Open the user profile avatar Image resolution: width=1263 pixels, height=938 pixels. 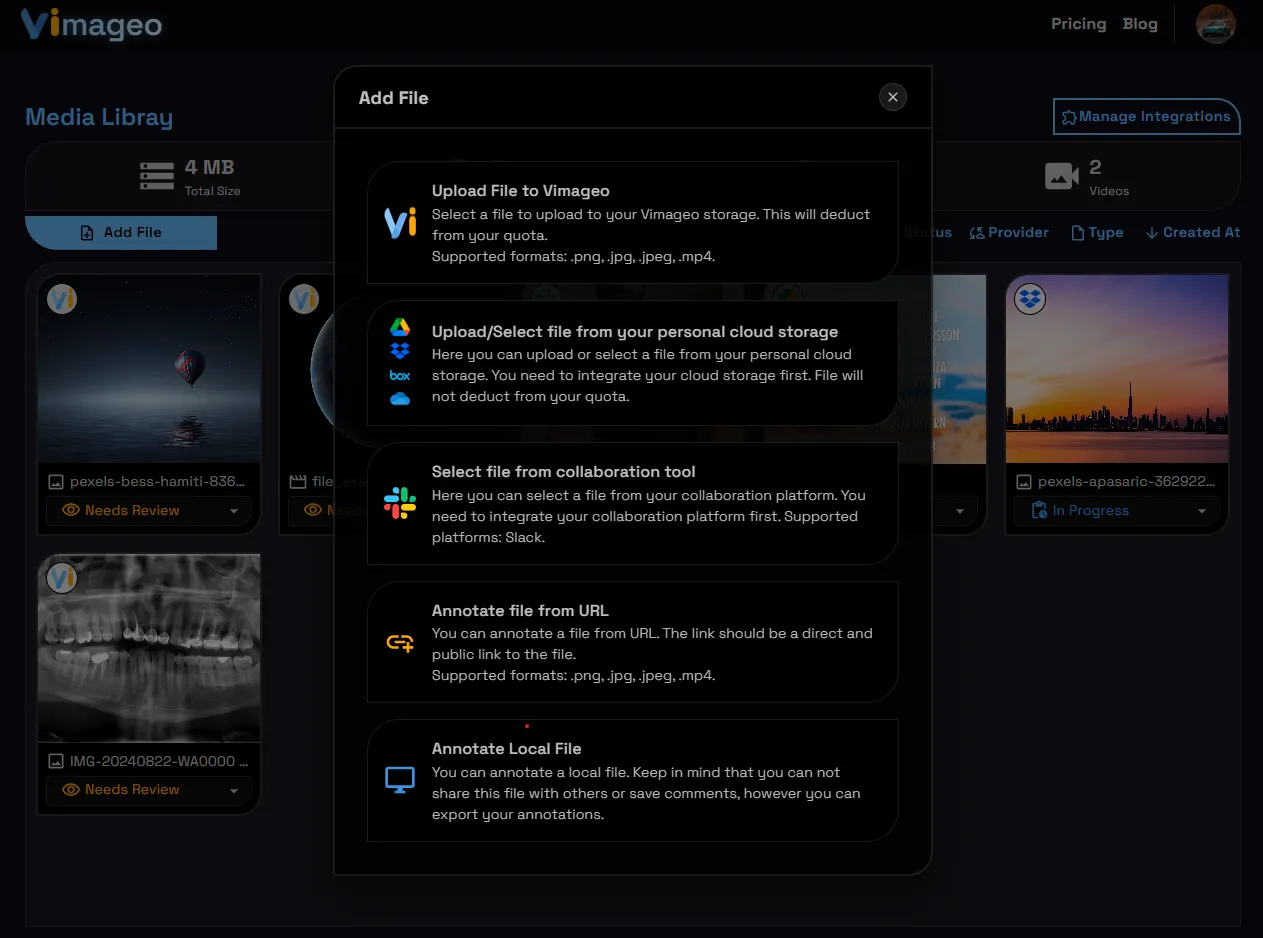tap(1216, 24)
